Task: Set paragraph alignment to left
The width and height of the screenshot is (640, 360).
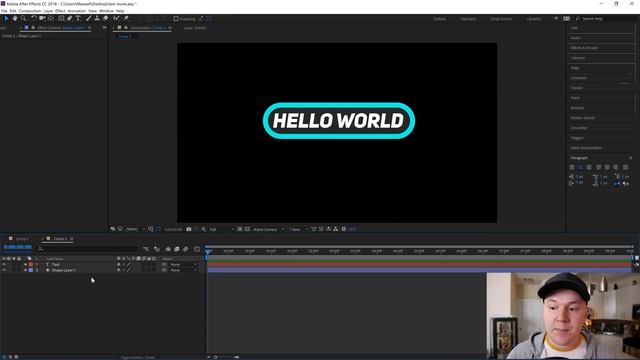Action: click(x=572, y=167)
